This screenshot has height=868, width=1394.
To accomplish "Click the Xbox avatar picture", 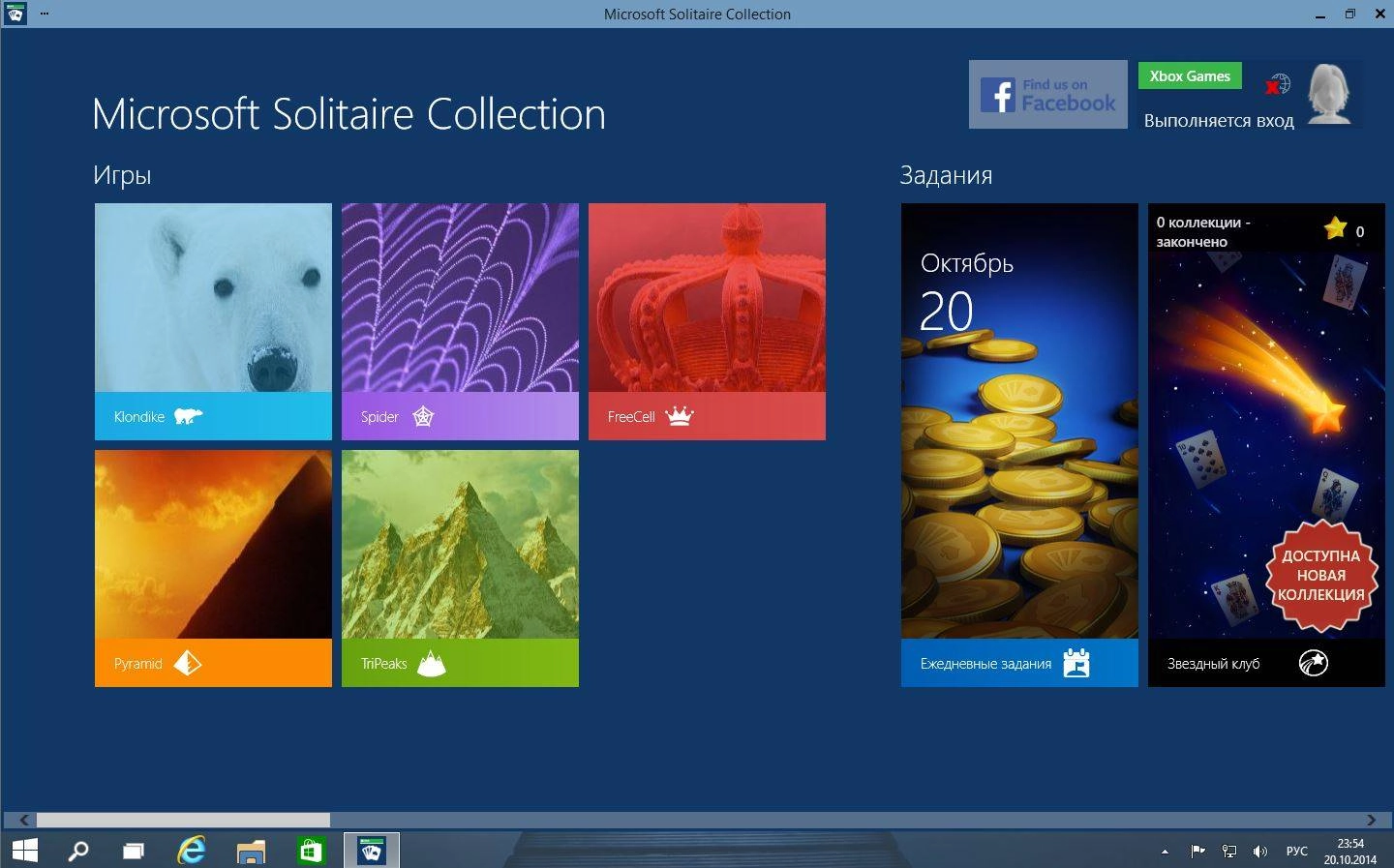I will (x=1329, y=94).
